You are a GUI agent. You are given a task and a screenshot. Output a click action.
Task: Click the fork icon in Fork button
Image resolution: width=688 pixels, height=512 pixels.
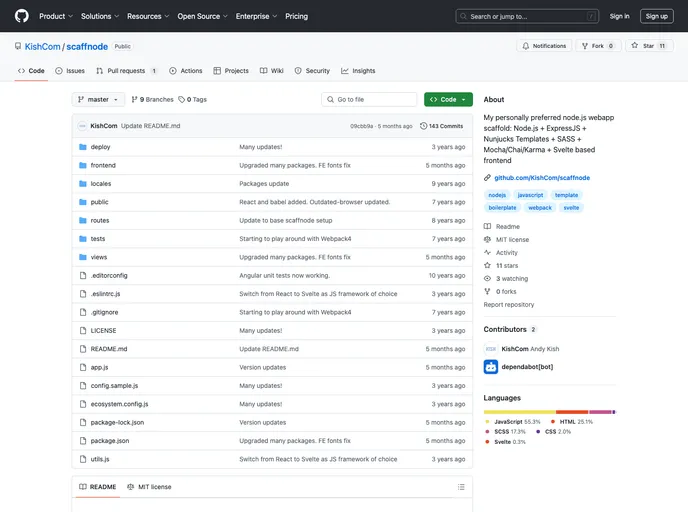585,46
